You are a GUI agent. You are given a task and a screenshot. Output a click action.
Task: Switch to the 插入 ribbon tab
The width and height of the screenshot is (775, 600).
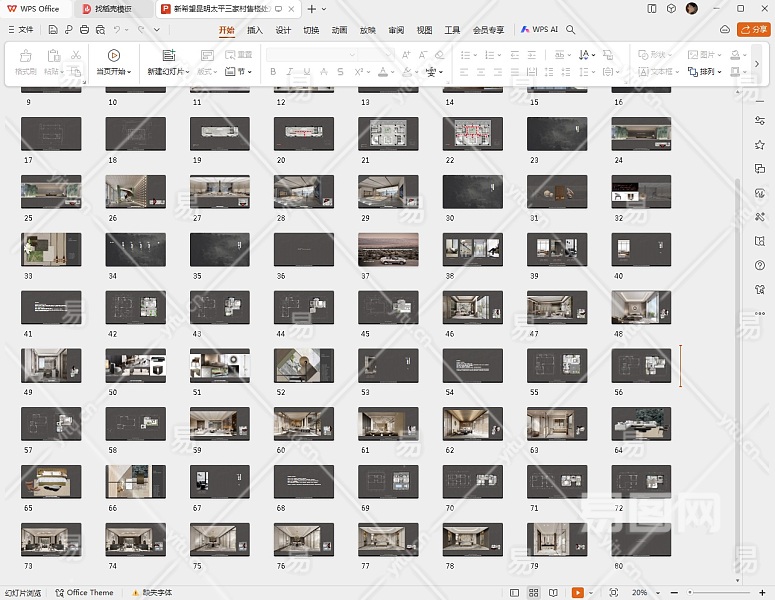click(255, 30)
